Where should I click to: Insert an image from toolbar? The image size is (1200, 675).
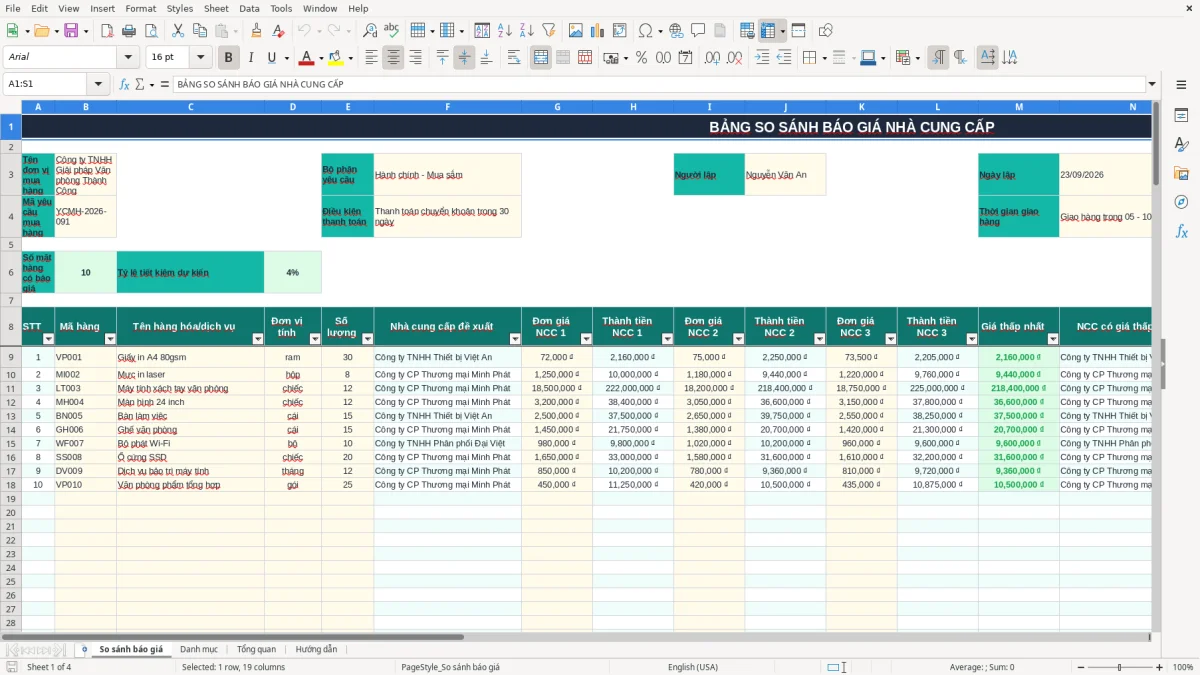(x=576, y=31)
